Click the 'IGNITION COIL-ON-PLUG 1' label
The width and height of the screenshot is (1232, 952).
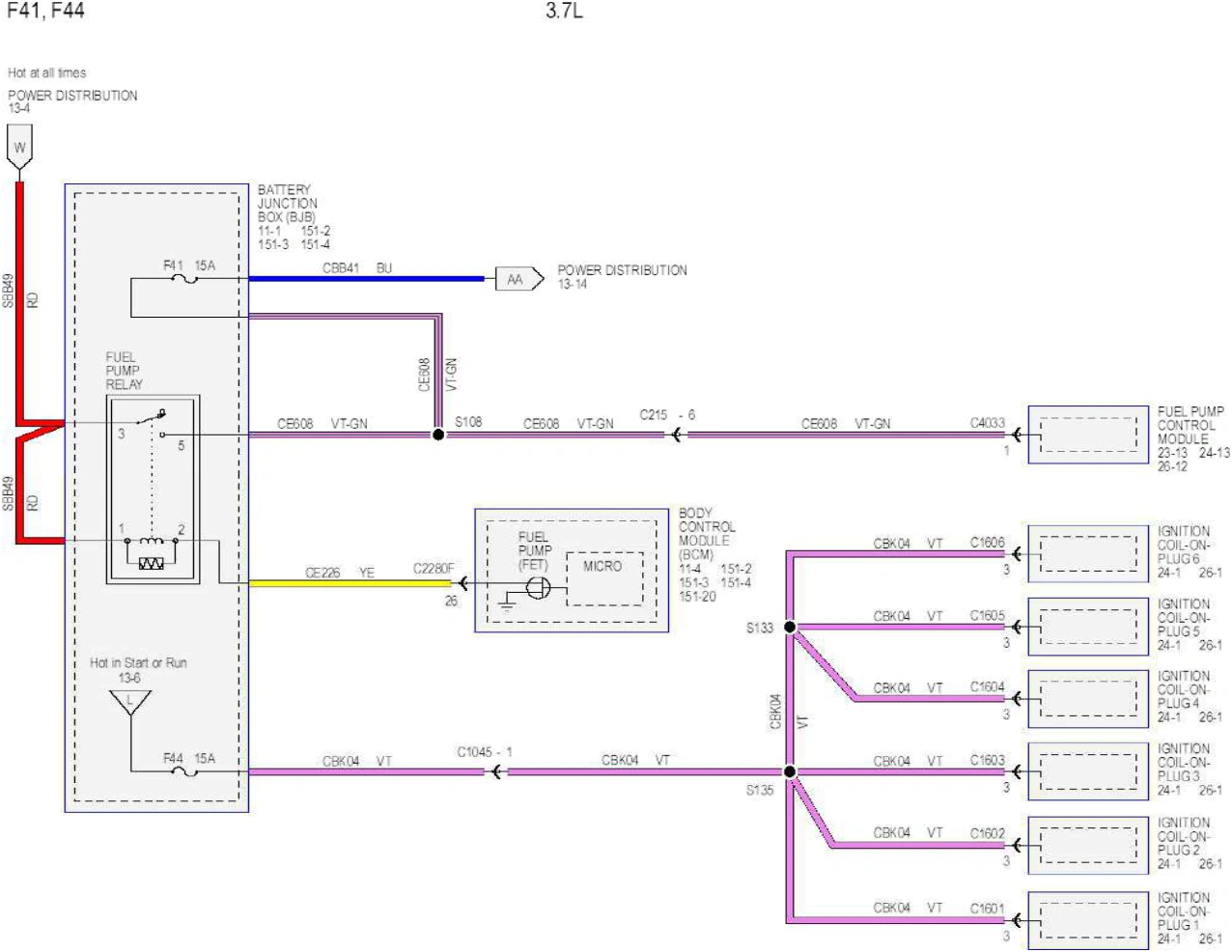[x=1184, y=910]
